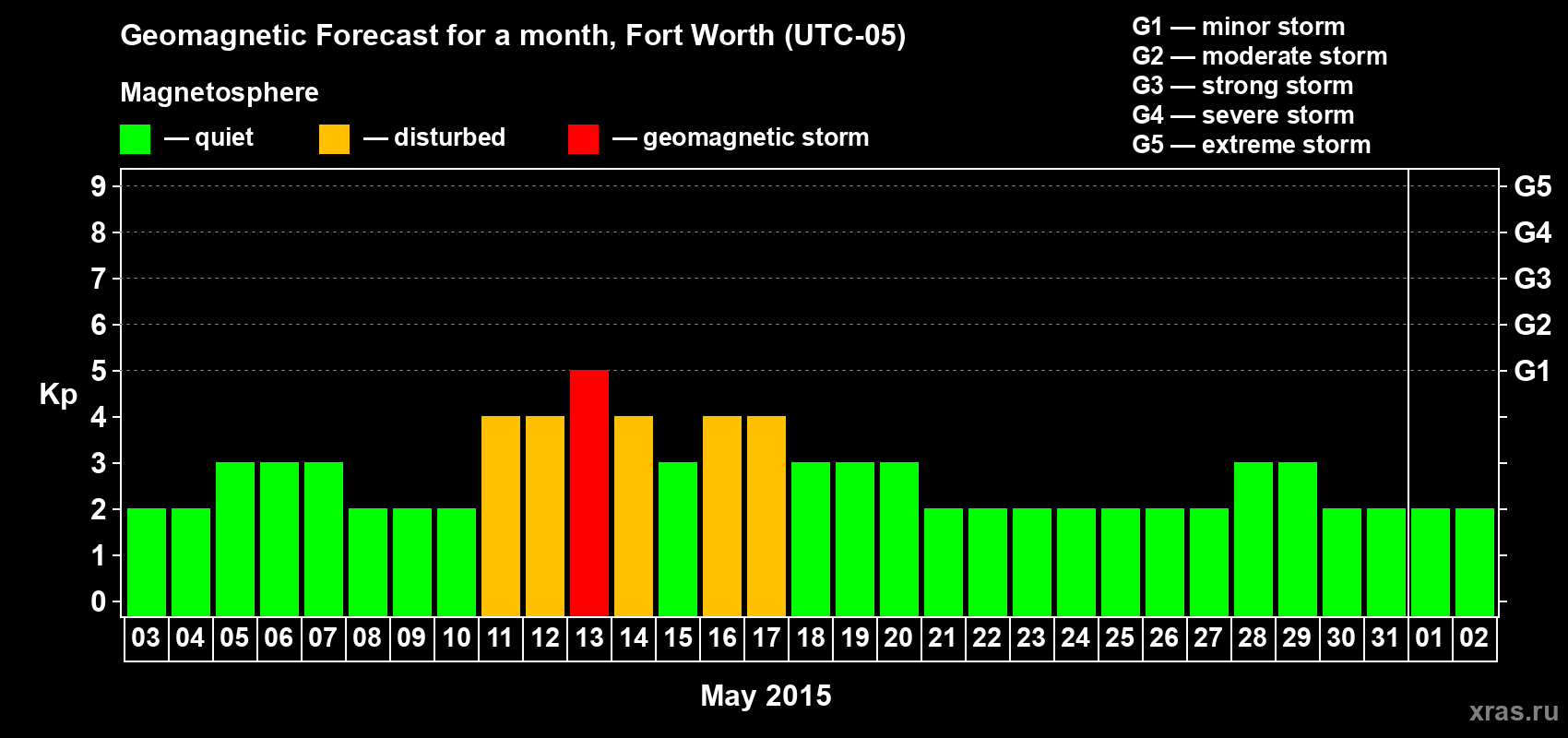Click the date label 23 on the axis
Screen dimensions: 1568x738
pos(1031,638)
